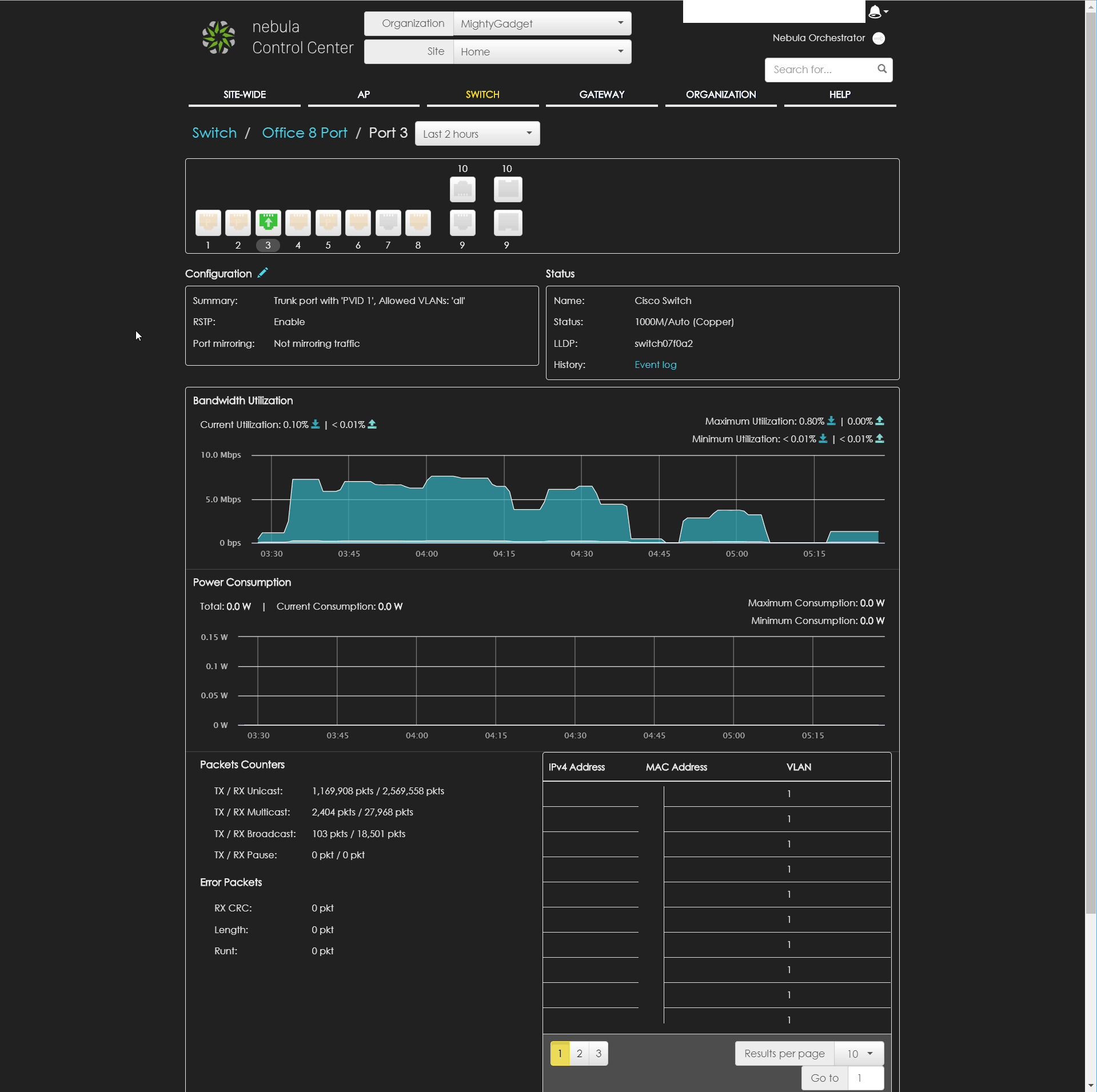This screenshot has width=1097, height=1092.
Task: Go to Office 8 Port breadcrumb link
Action: click(x=304, y=133)
